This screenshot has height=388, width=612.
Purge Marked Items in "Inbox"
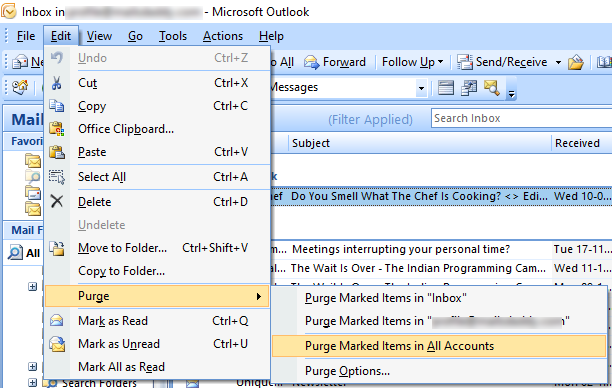(x=439, y=298)
